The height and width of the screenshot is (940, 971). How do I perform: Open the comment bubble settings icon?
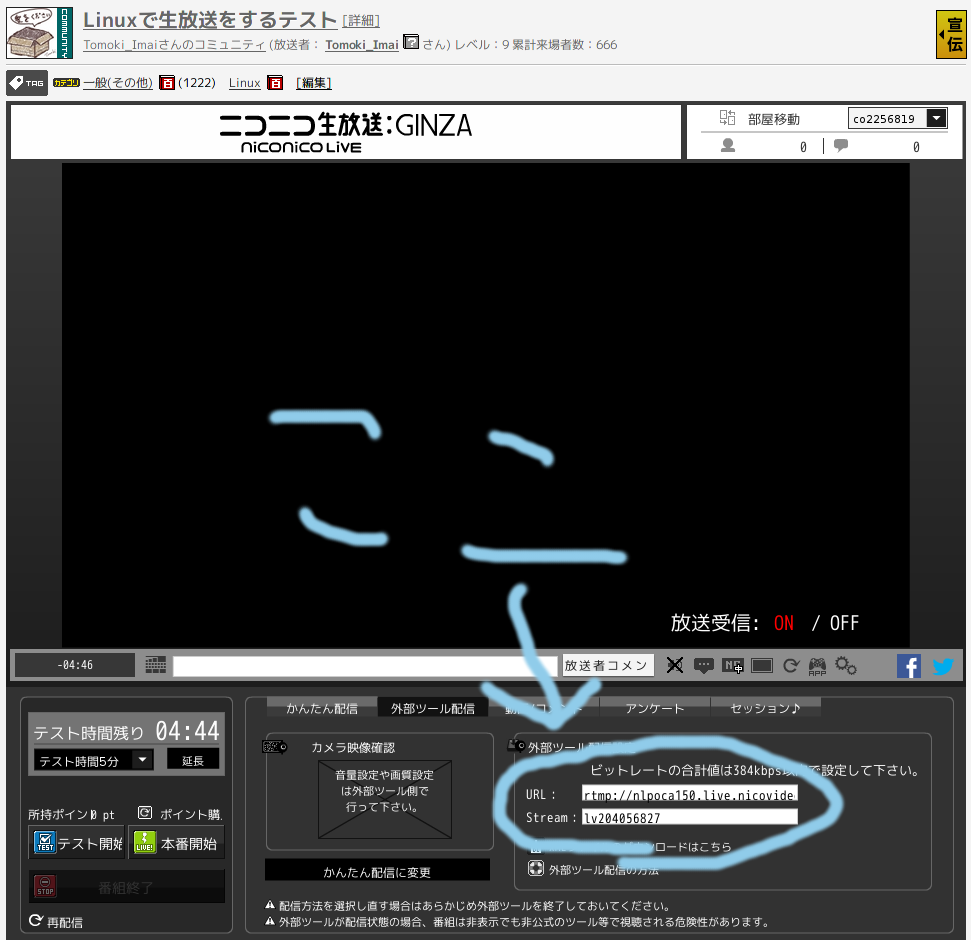(703, 666)
